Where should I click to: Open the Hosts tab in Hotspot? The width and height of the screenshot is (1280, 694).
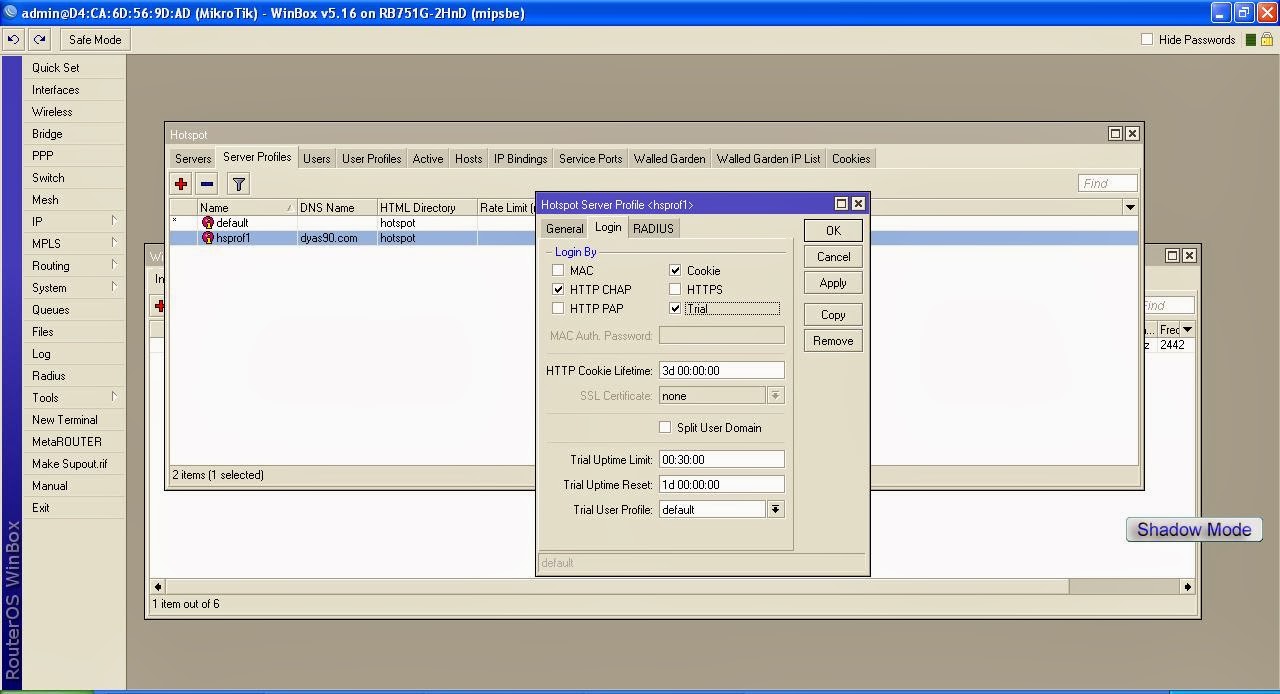[468, 159]
